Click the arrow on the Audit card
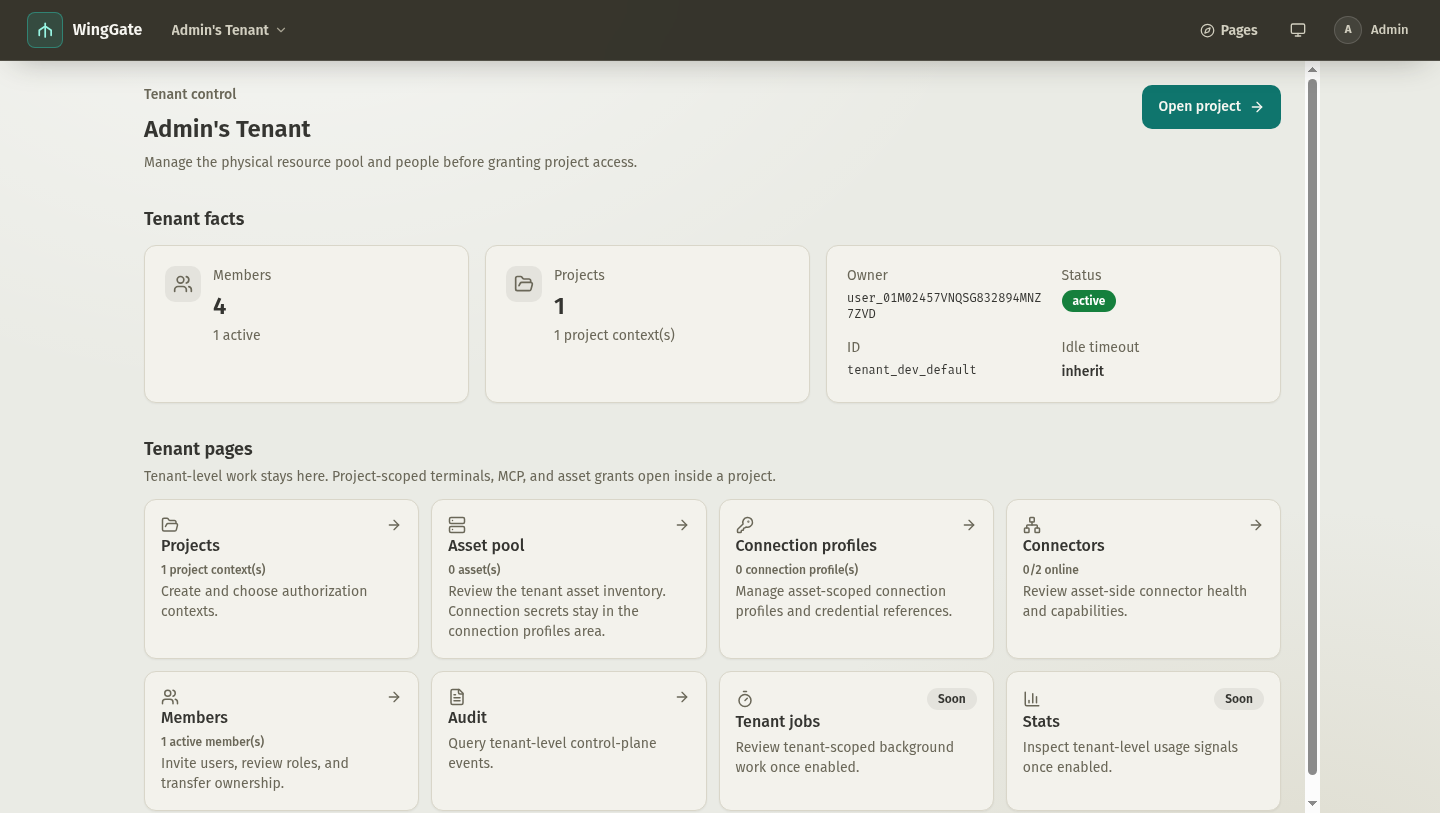 pyautogui.click(x=682, y=697)
